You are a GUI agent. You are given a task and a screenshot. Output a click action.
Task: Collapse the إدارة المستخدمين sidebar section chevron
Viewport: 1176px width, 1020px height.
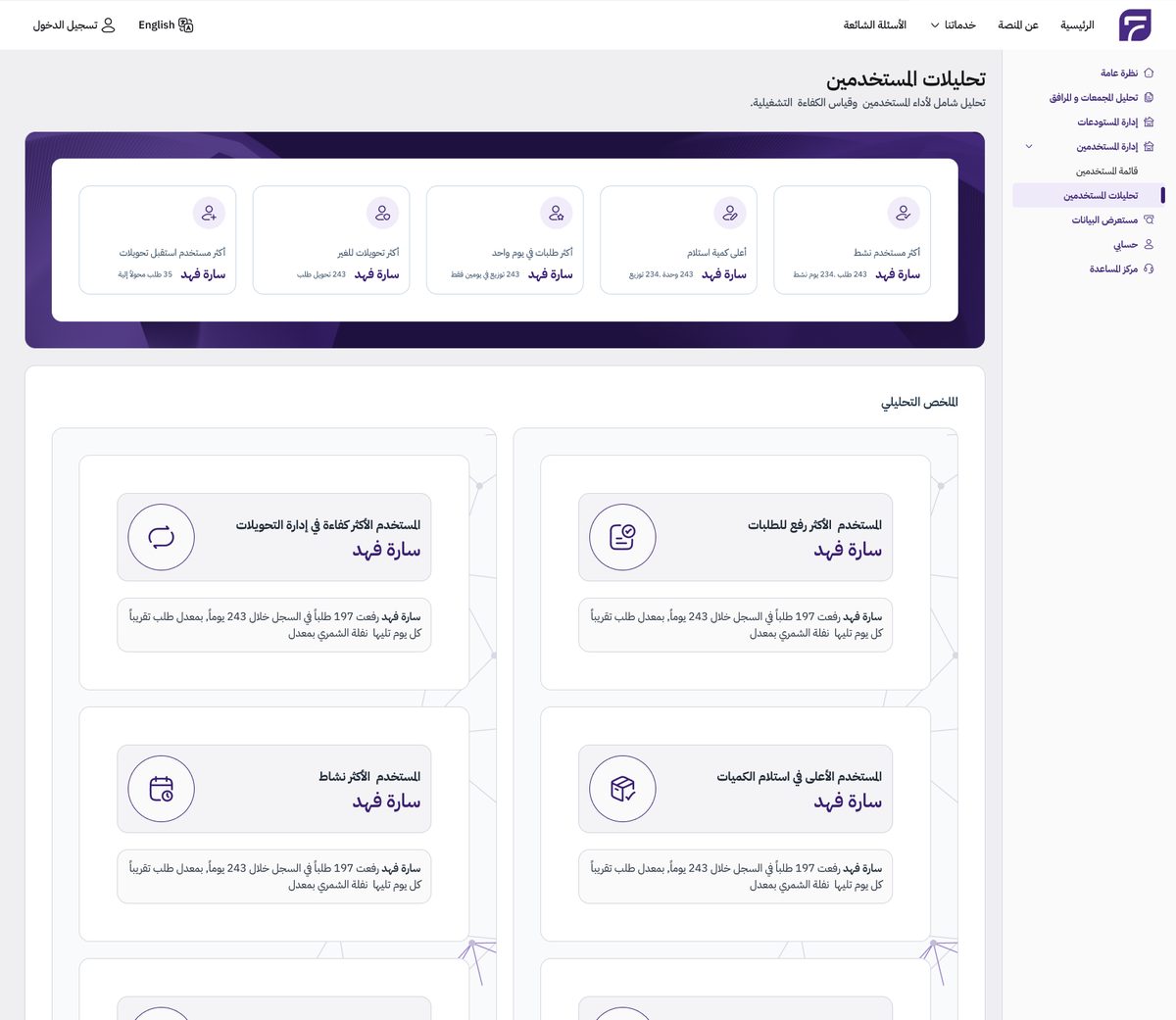1029,147
